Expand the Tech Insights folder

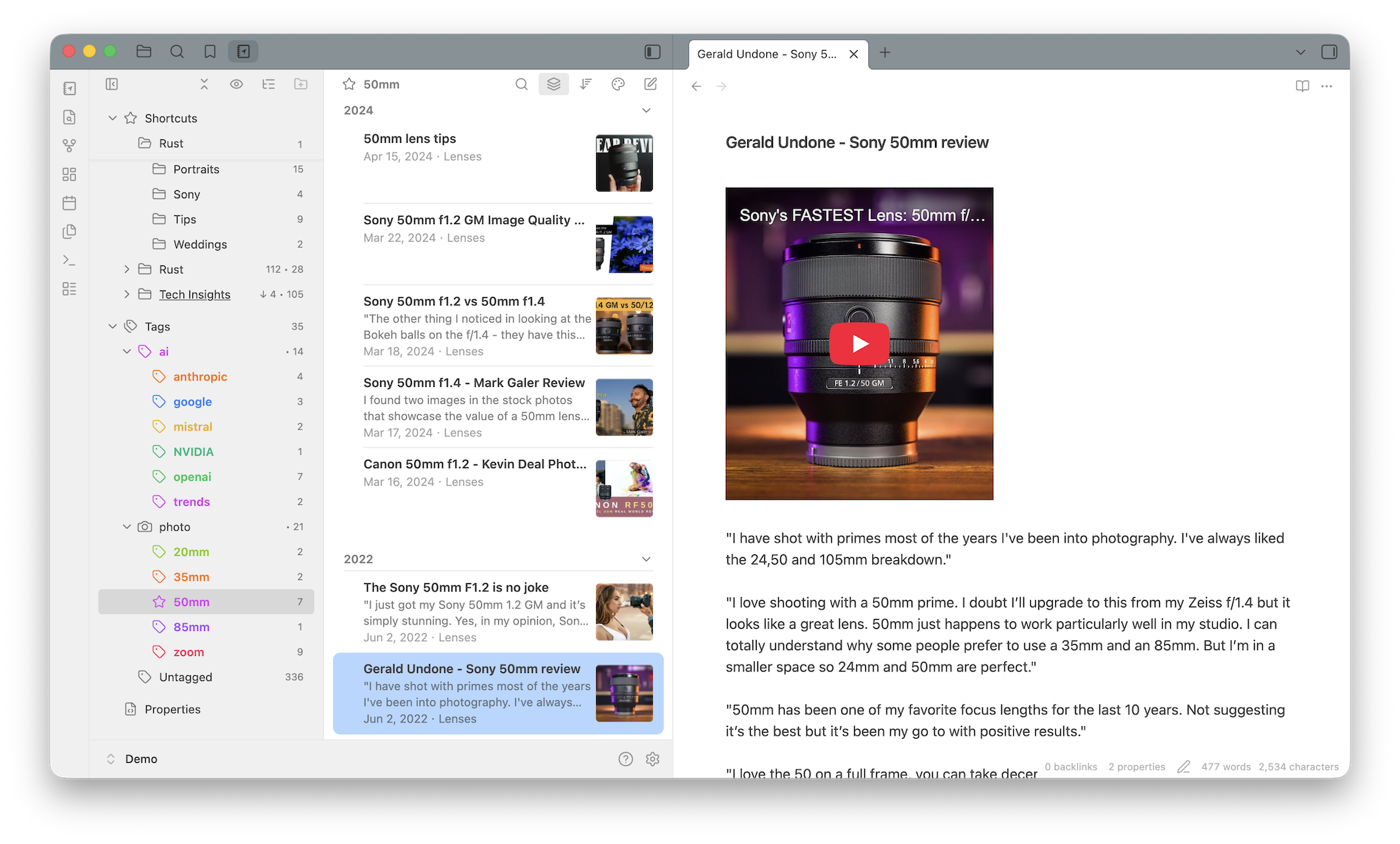point(127,295)
